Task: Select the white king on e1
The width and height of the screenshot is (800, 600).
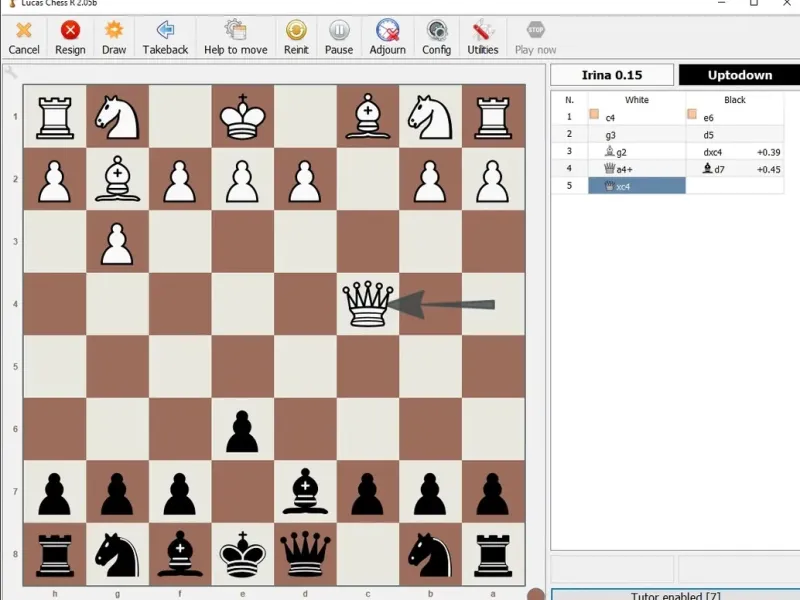Action: [242, 117]
